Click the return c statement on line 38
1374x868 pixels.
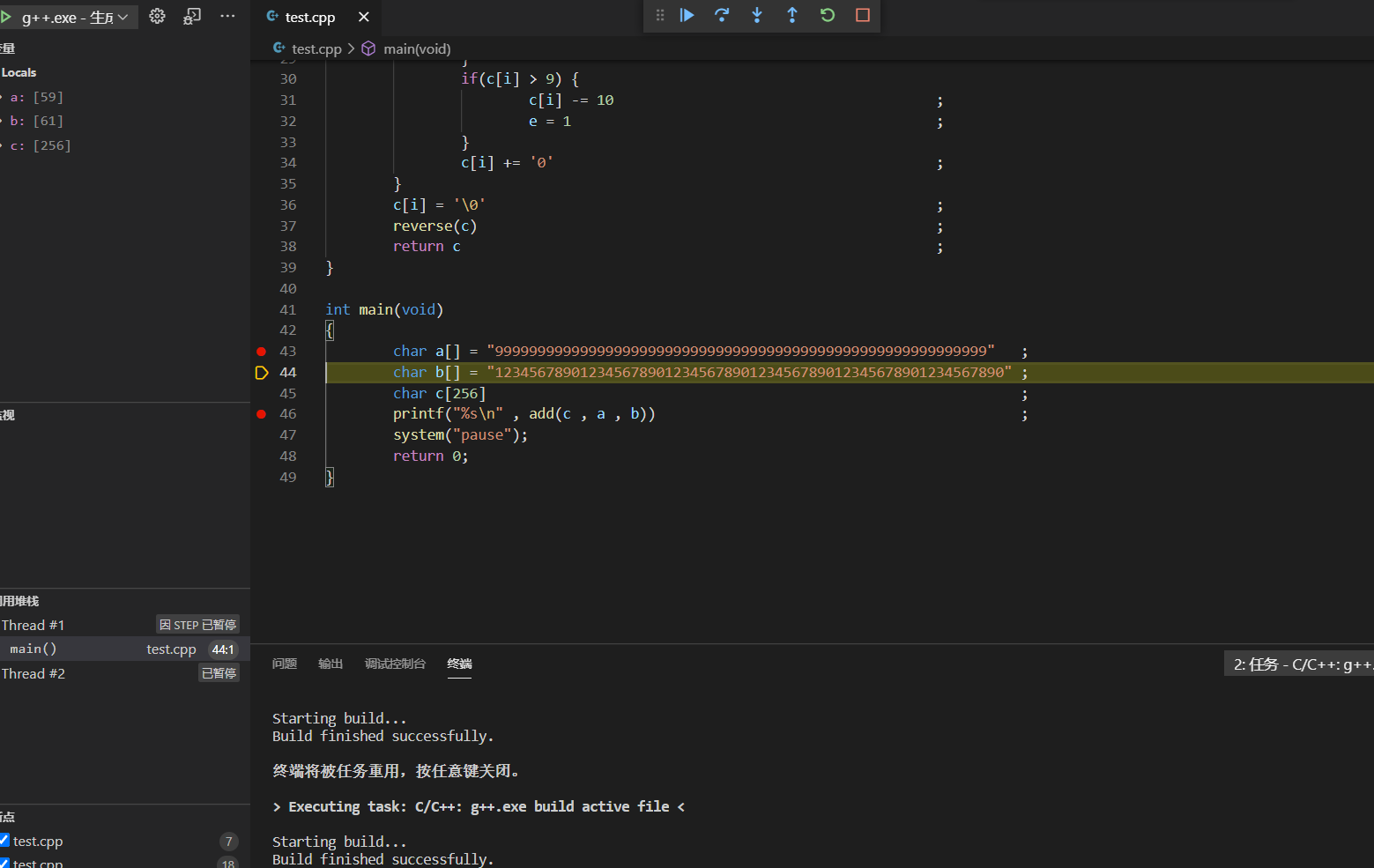427,247
